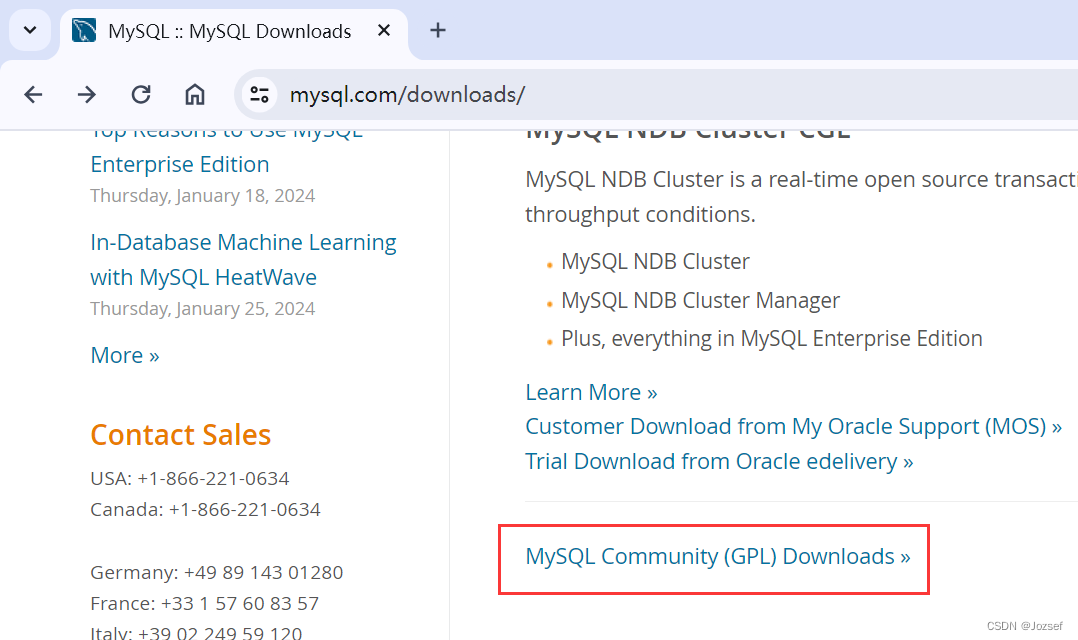Click Canada phone number line
This screenshot has width=1078, height=640.
point(206,509)
